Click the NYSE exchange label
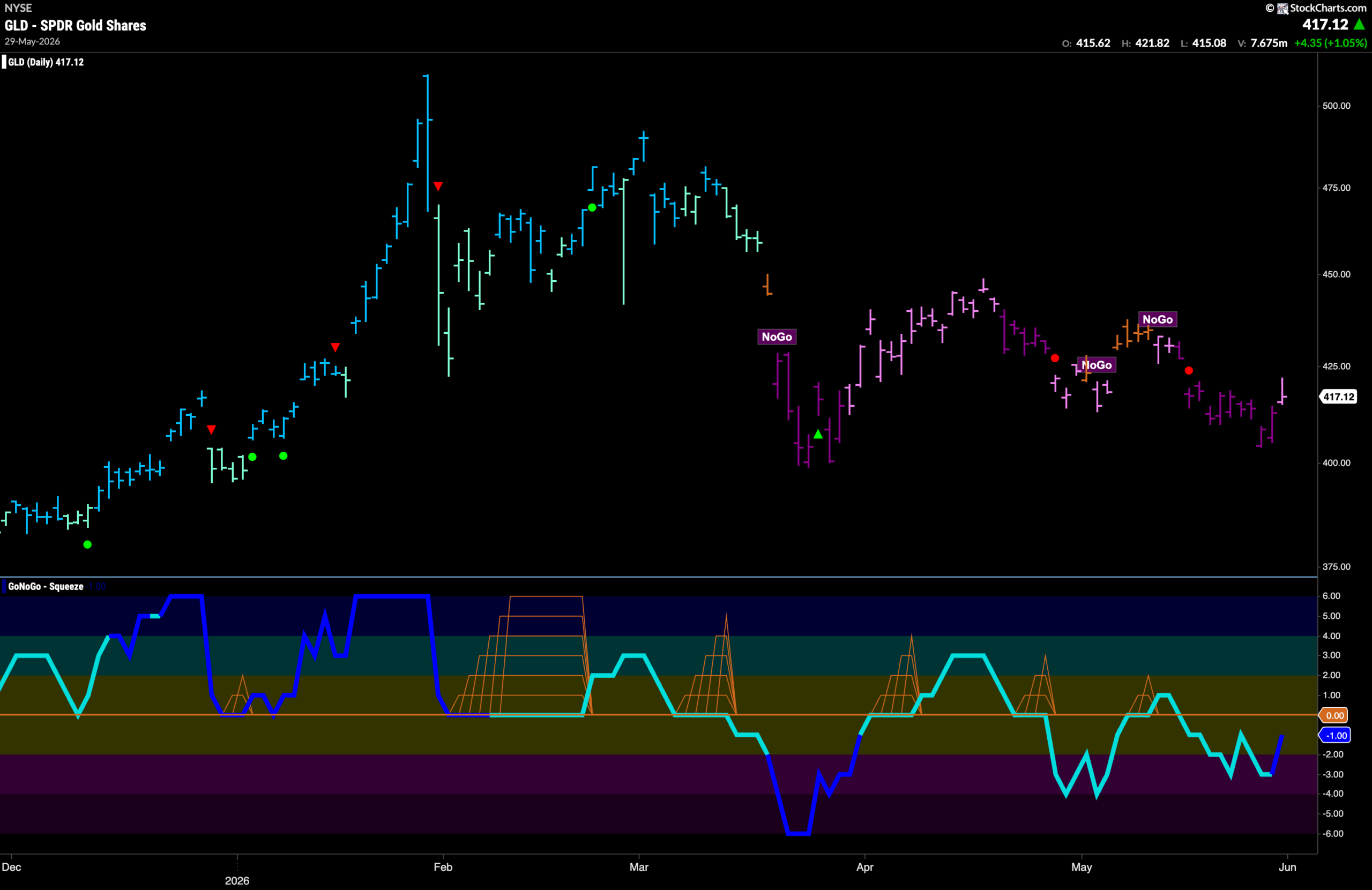 18,8
